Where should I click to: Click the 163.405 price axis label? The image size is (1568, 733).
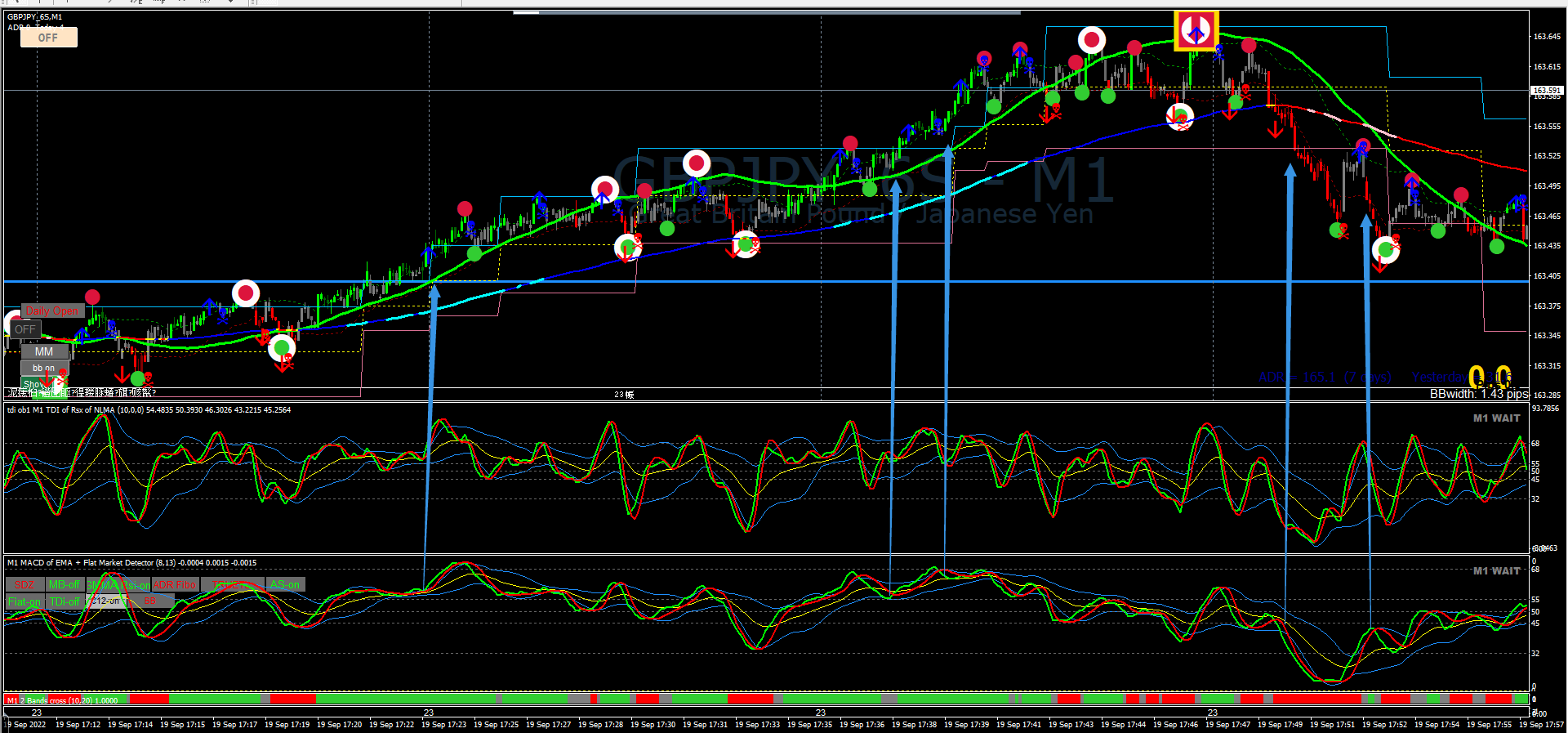coord(1547,276)
